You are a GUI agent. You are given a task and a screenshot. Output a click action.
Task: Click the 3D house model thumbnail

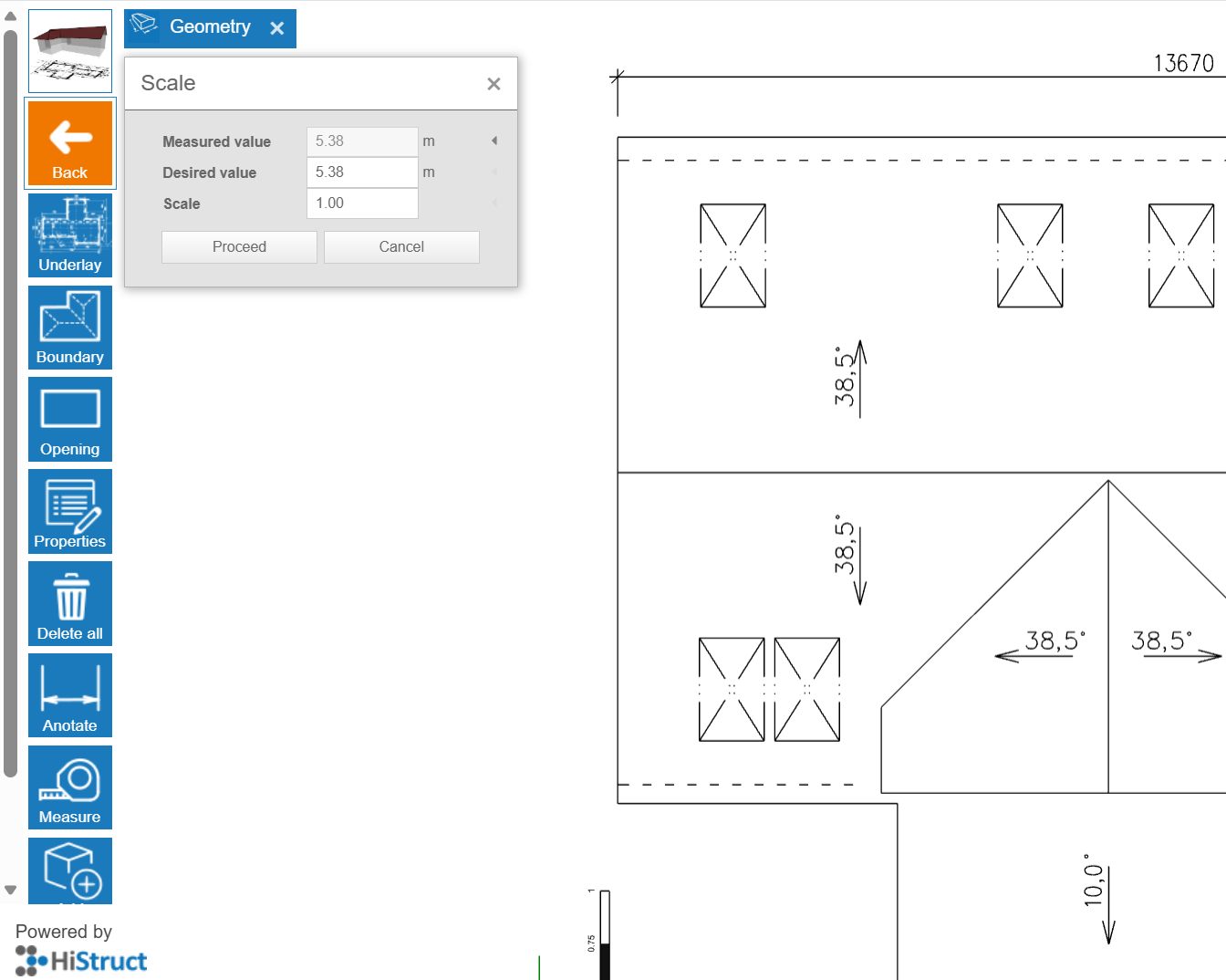tap(70, 51)
